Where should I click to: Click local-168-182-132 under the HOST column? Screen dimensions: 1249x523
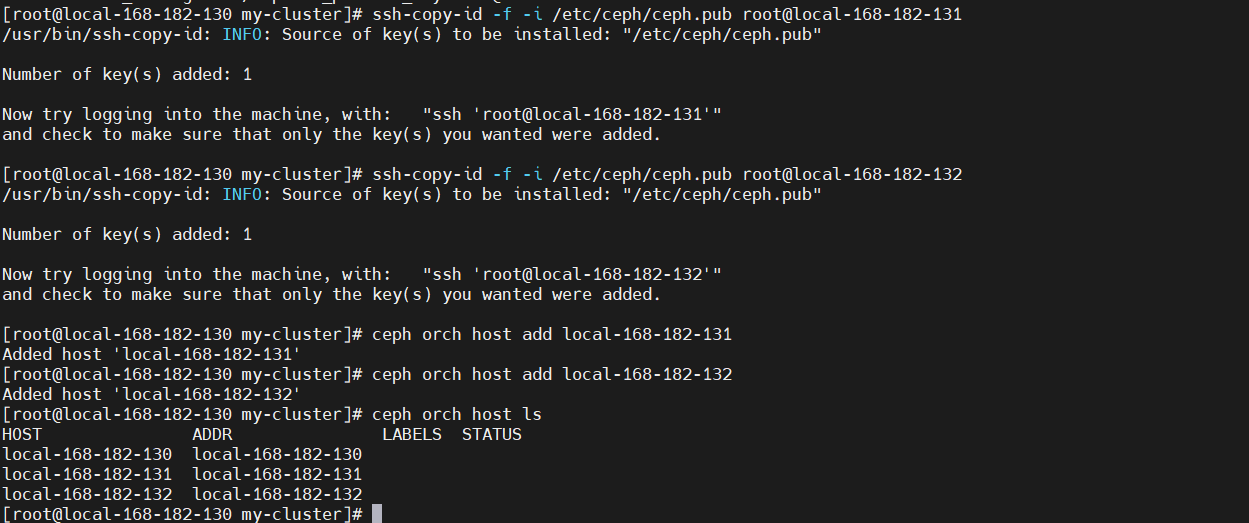click(87, 494)
